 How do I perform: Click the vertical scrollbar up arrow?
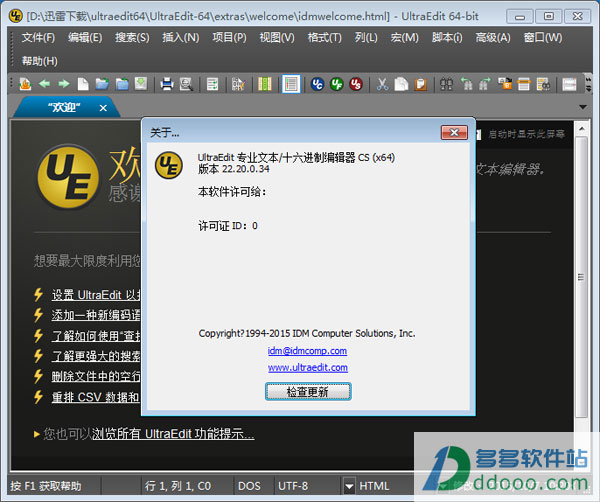point(581,129)
